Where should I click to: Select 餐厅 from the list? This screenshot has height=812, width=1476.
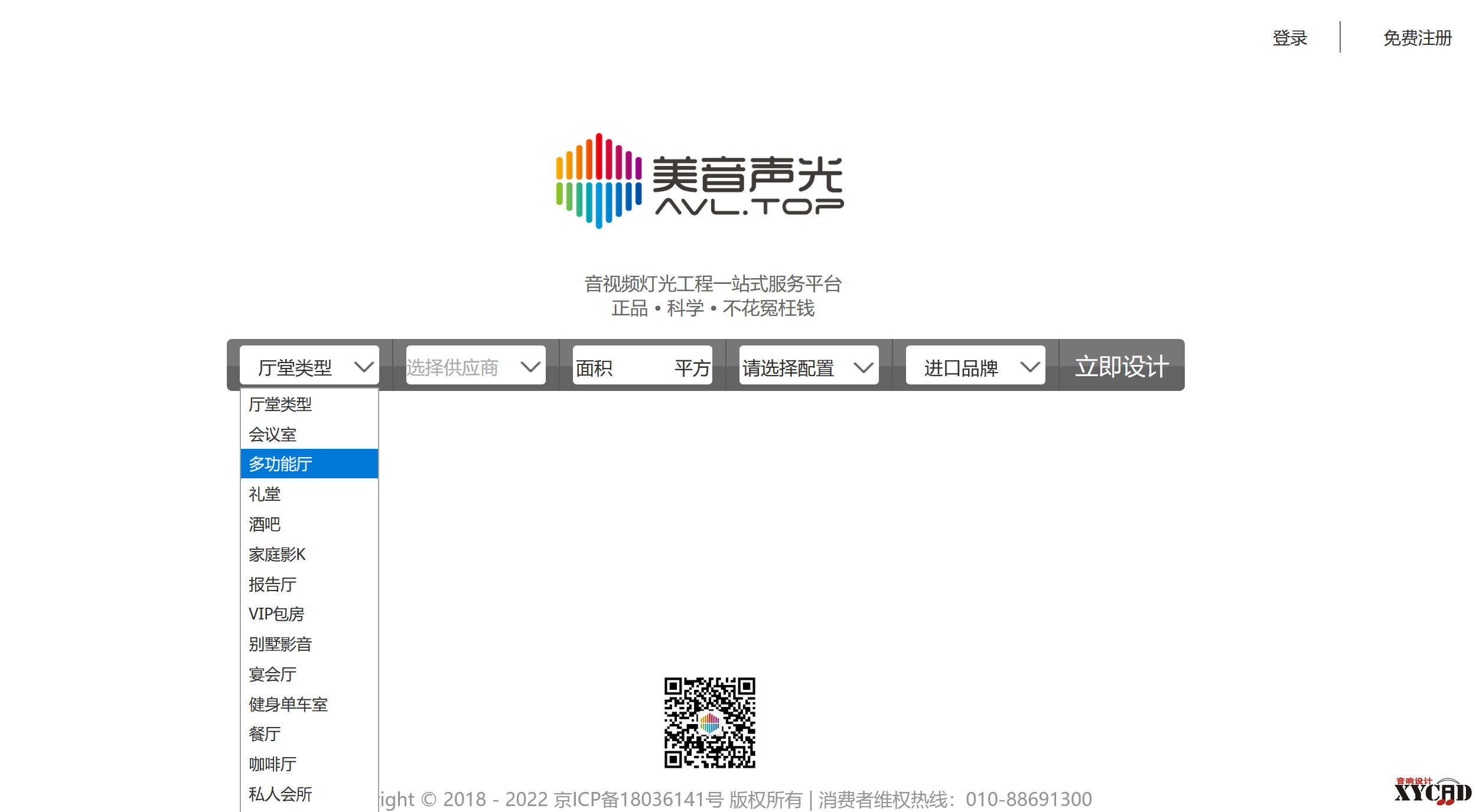[309, 733]
